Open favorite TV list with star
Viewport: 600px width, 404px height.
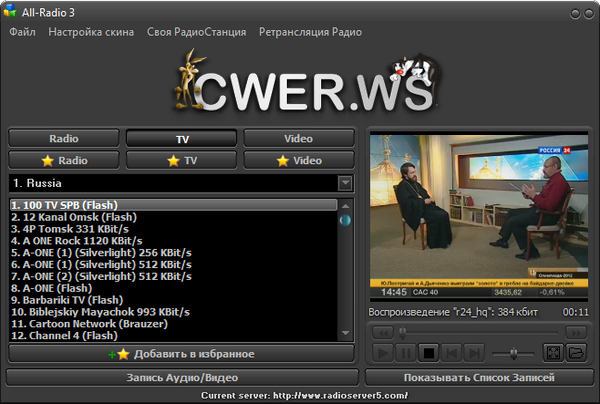coord(181,160)
